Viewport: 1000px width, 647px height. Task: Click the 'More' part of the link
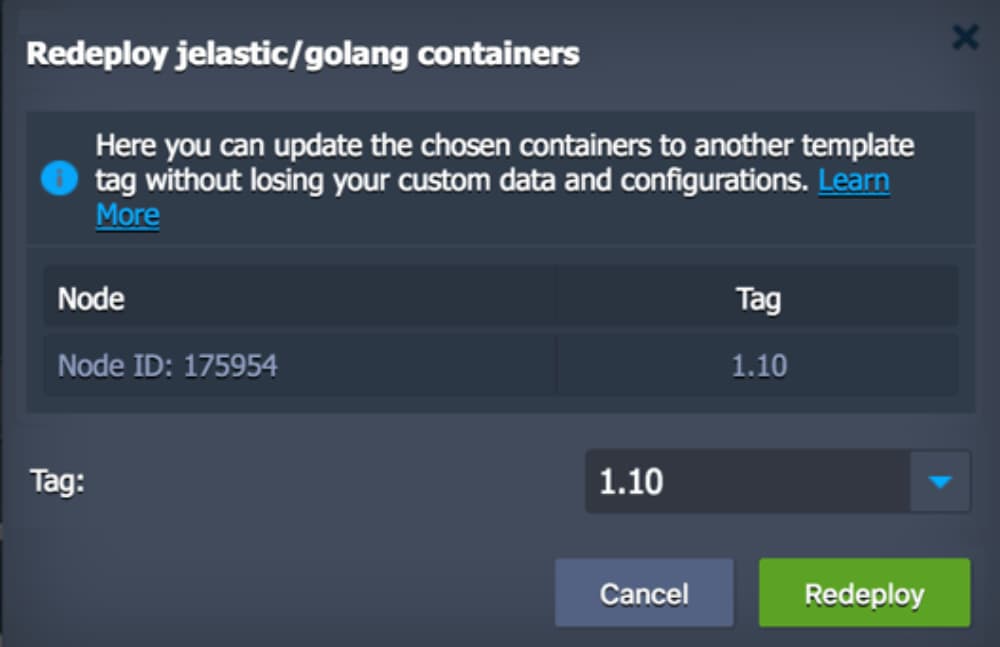128,215
